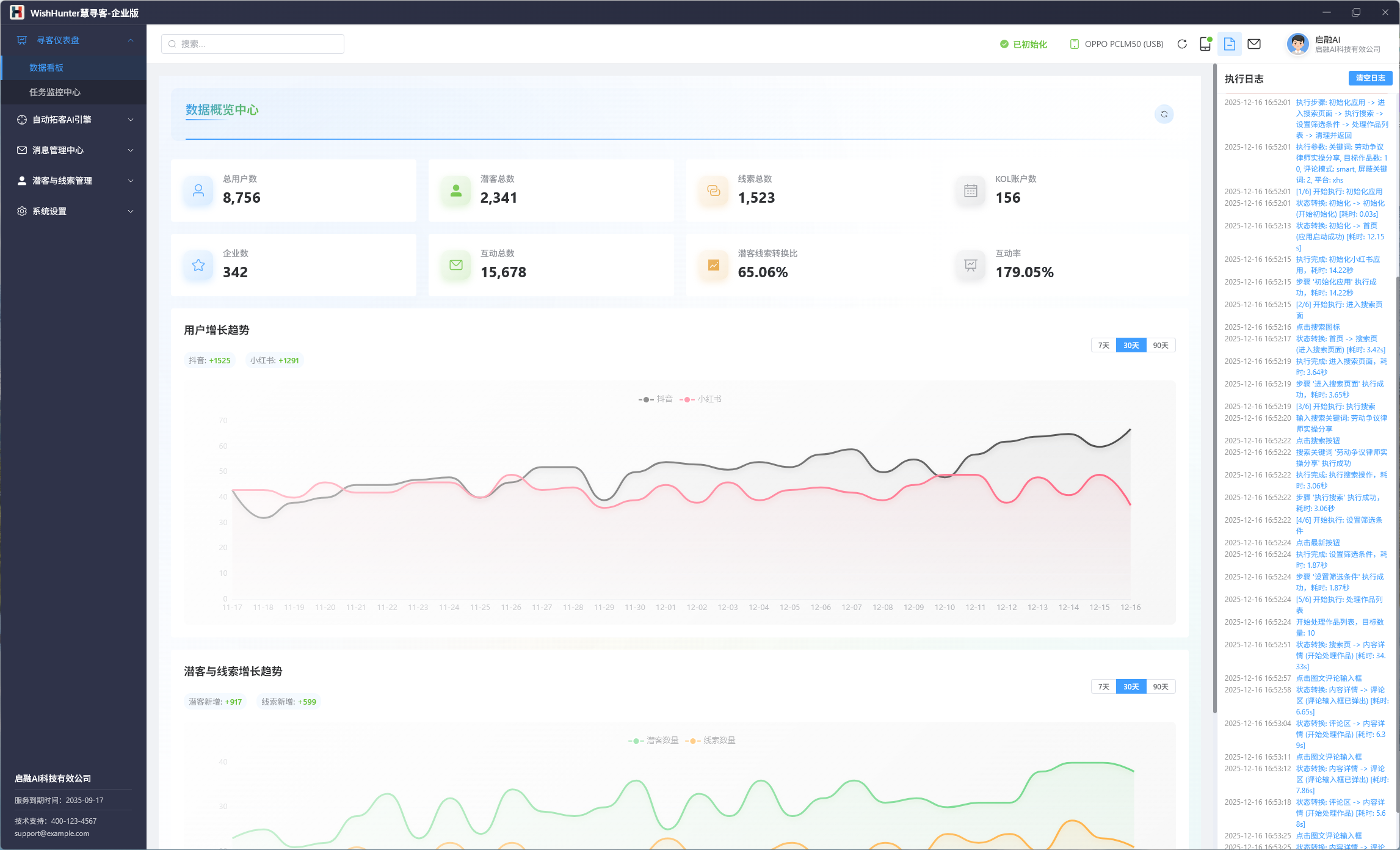
Task: Click the refresh device icon in header
Action: pyautogui.click(x=1182, y=44)
